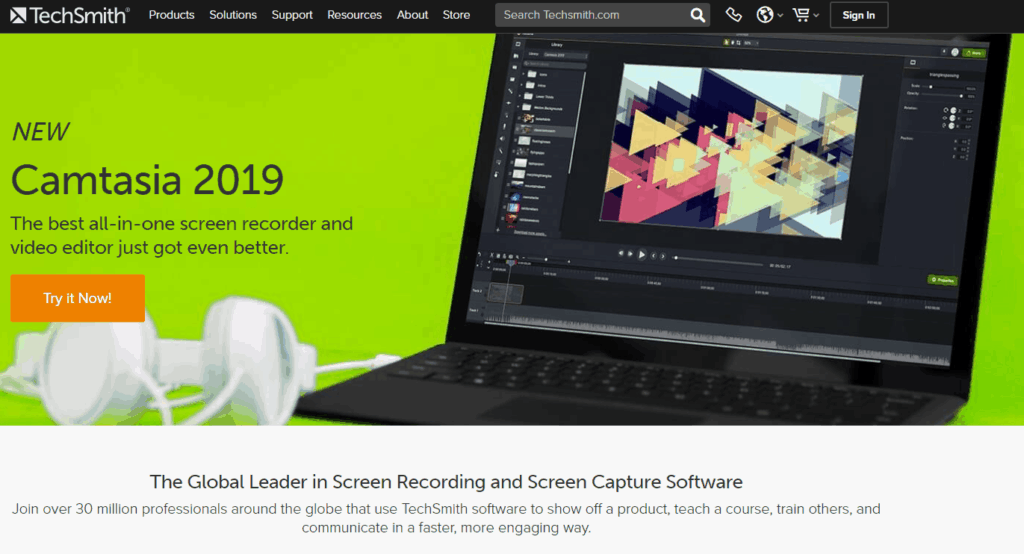Viewport: 1024px width, 554px height.
Task: Click the play button in the laptop preview
Action: tap(642, 255)
